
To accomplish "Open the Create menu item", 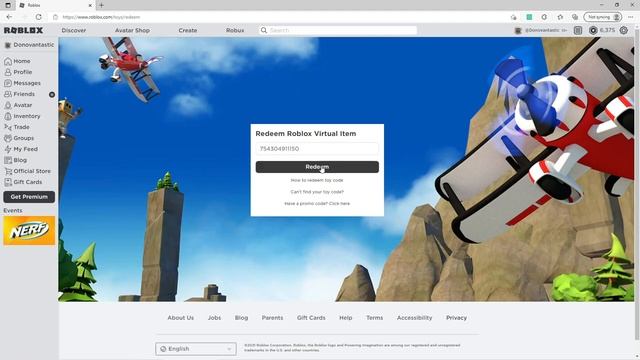I will pyautogui.click(x=188, y=30).
